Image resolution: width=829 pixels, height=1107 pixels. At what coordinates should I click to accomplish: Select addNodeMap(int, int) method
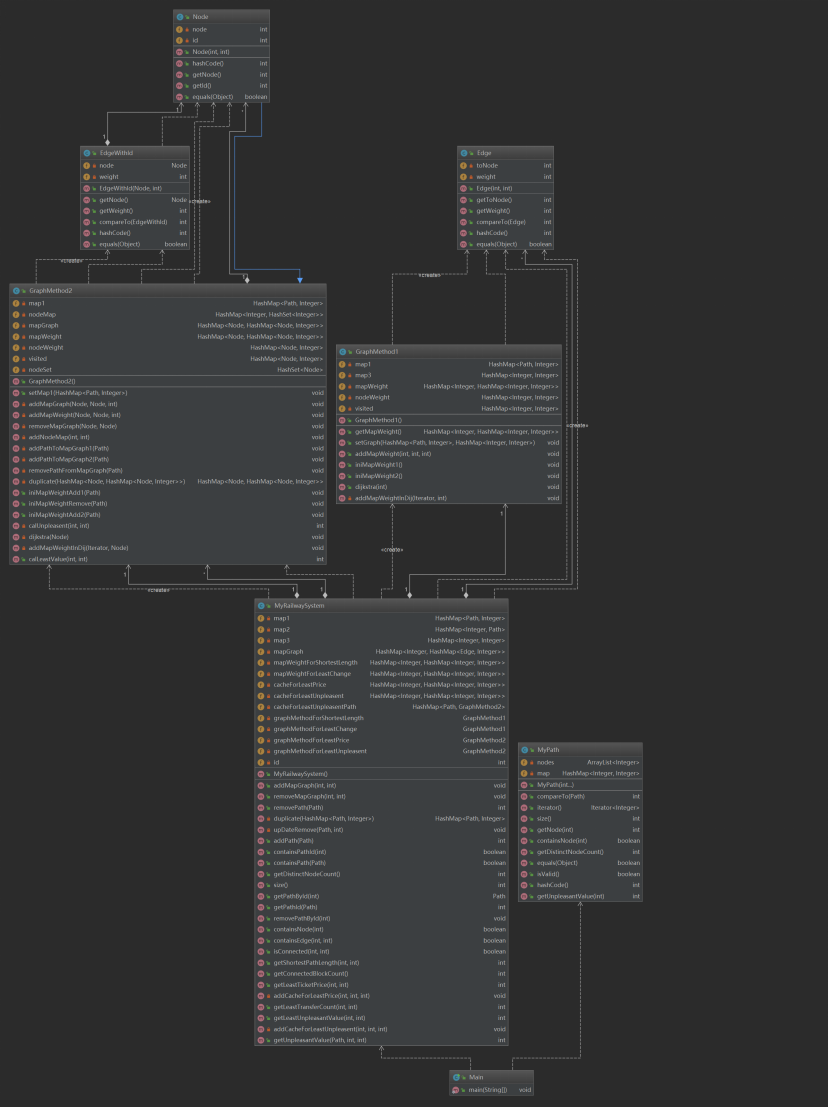168,437
